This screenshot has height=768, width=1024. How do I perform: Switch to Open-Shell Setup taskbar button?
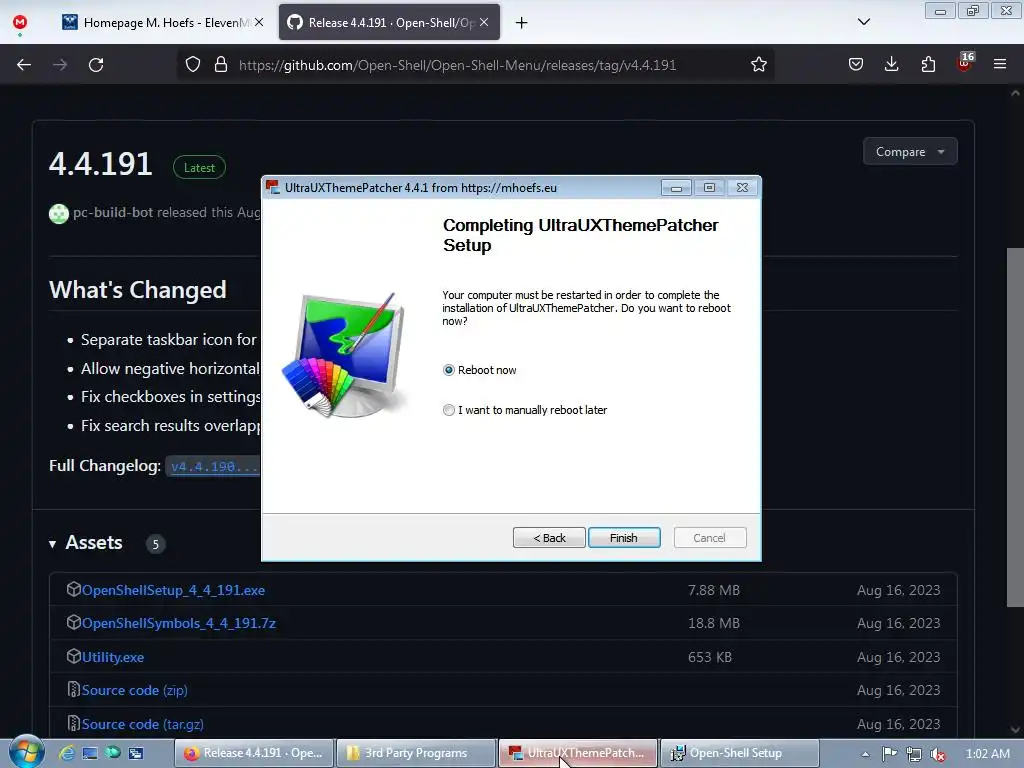[739, 753]
